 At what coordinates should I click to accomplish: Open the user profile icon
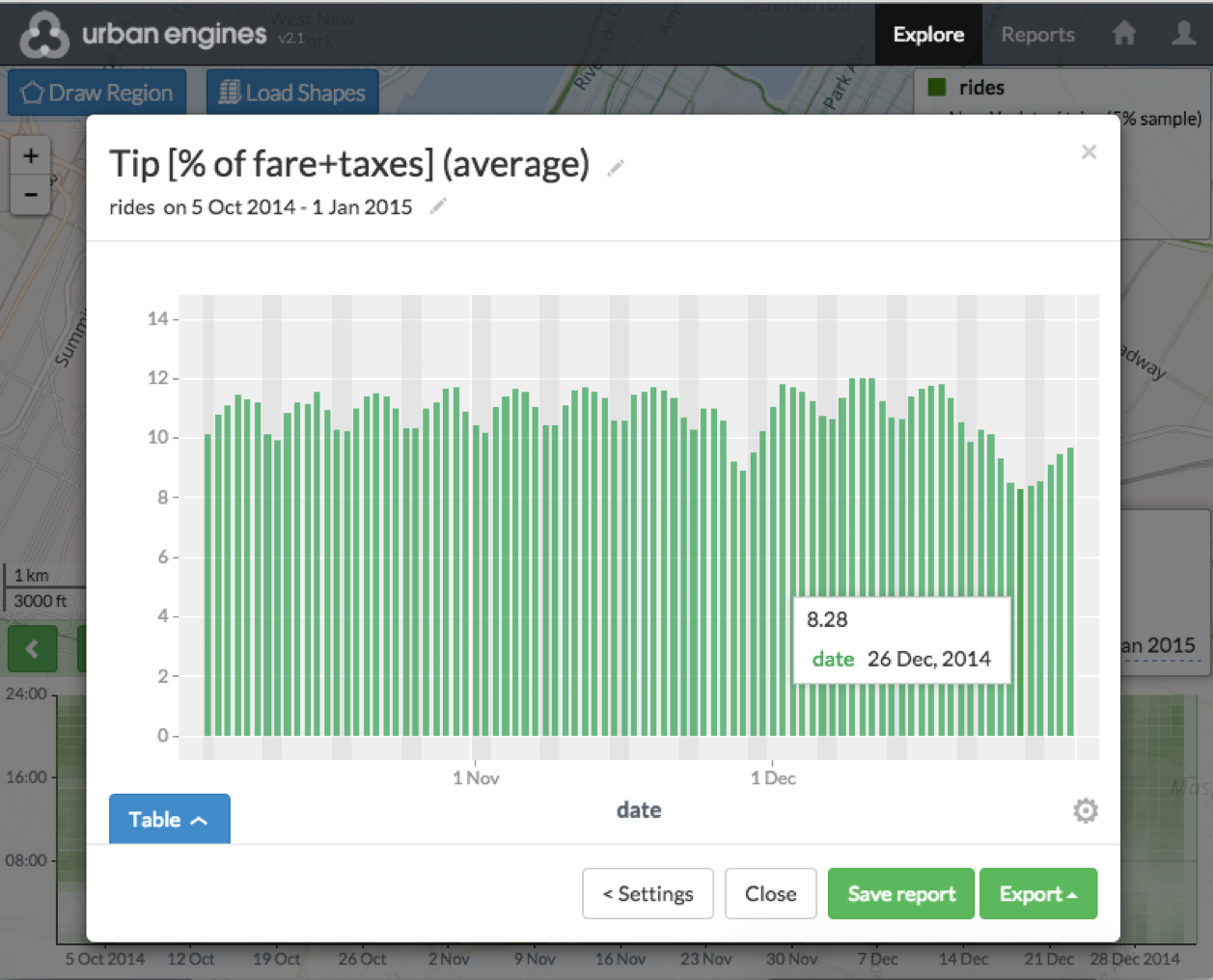[x=1183, y=34]
